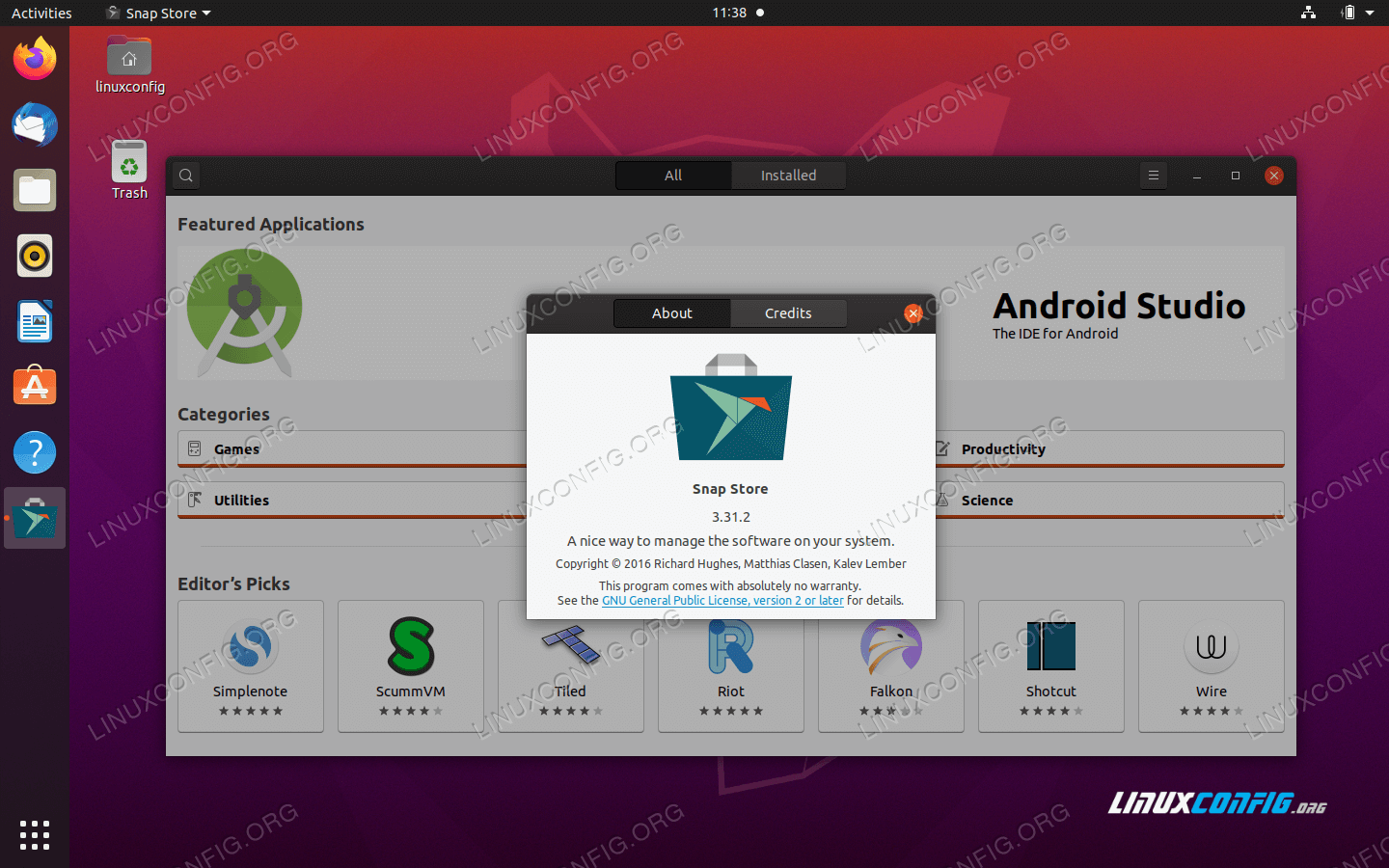The image size is (1389, 868).
Task: Open the ScummVM app card
Action: 411,666
